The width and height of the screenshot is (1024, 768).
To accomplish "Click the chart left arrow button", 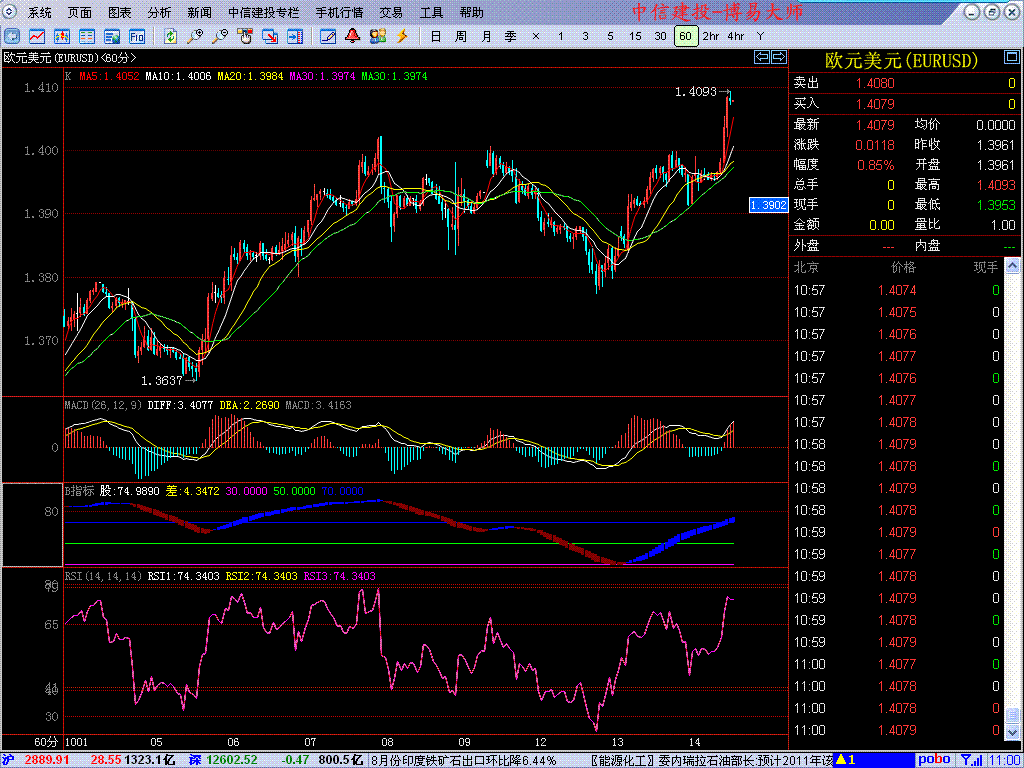I will pos(762,57).
